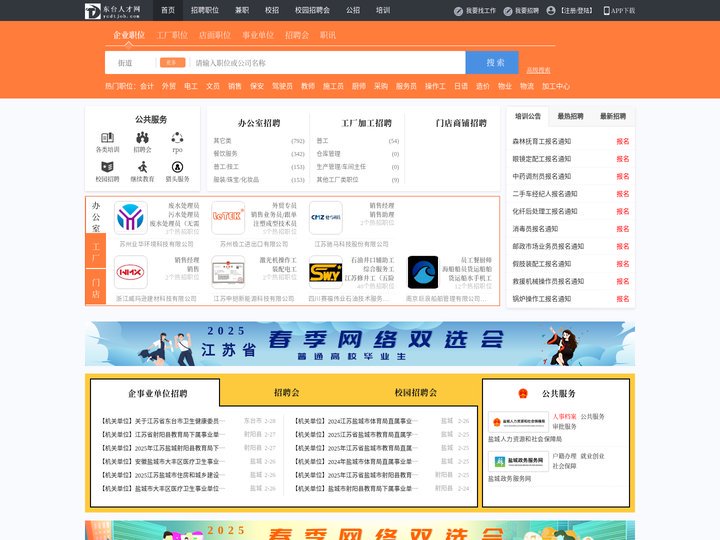
Task: Click the phone icon for APP下载
Action: tap(606, 11)
